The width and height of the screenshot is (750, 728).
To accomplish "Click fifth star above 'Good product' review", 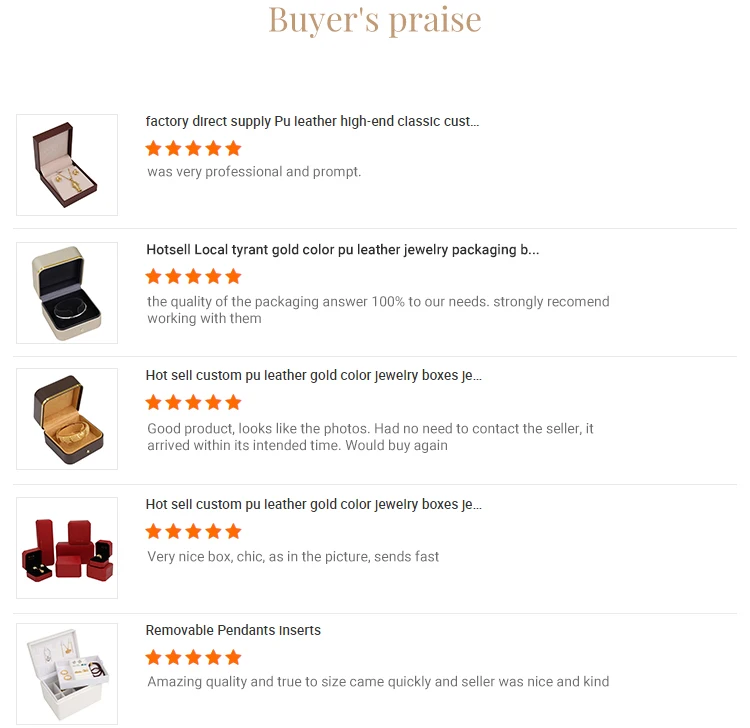I will (x=233, y=402).
